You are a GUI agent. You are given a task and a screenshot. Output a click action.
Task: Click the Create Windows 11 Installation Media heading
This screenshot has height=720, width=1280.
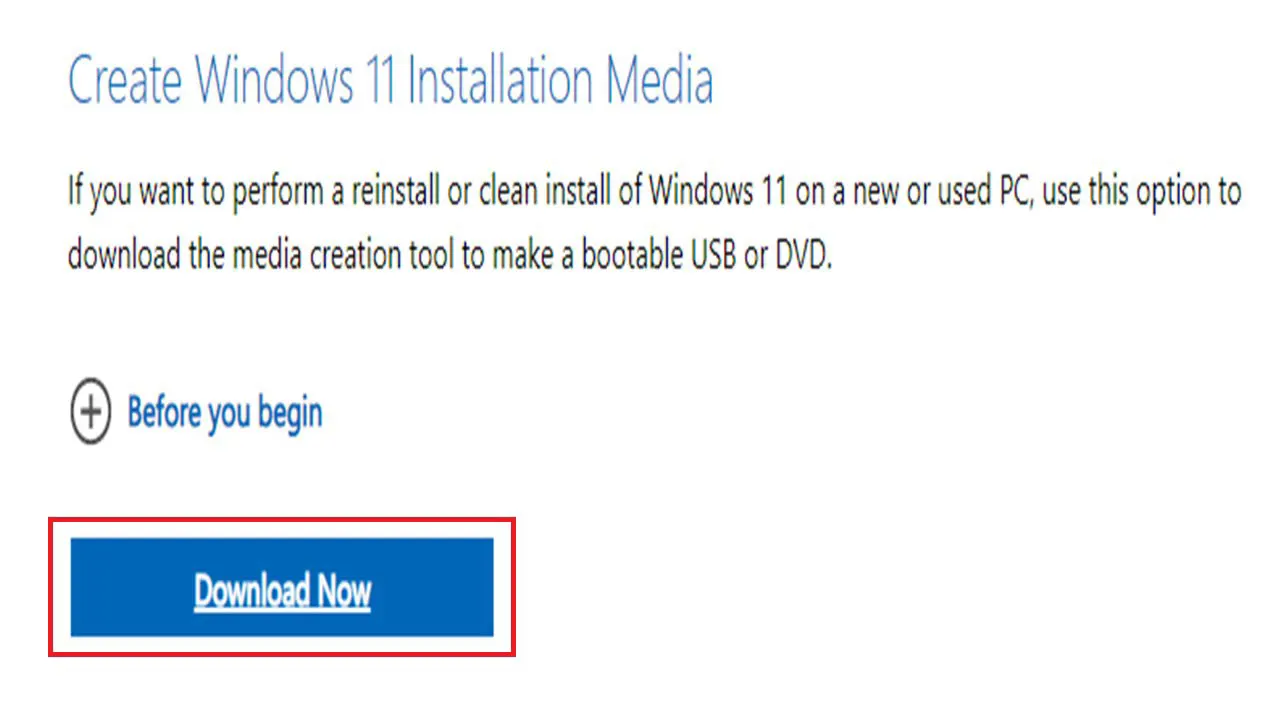click(390, 79)
